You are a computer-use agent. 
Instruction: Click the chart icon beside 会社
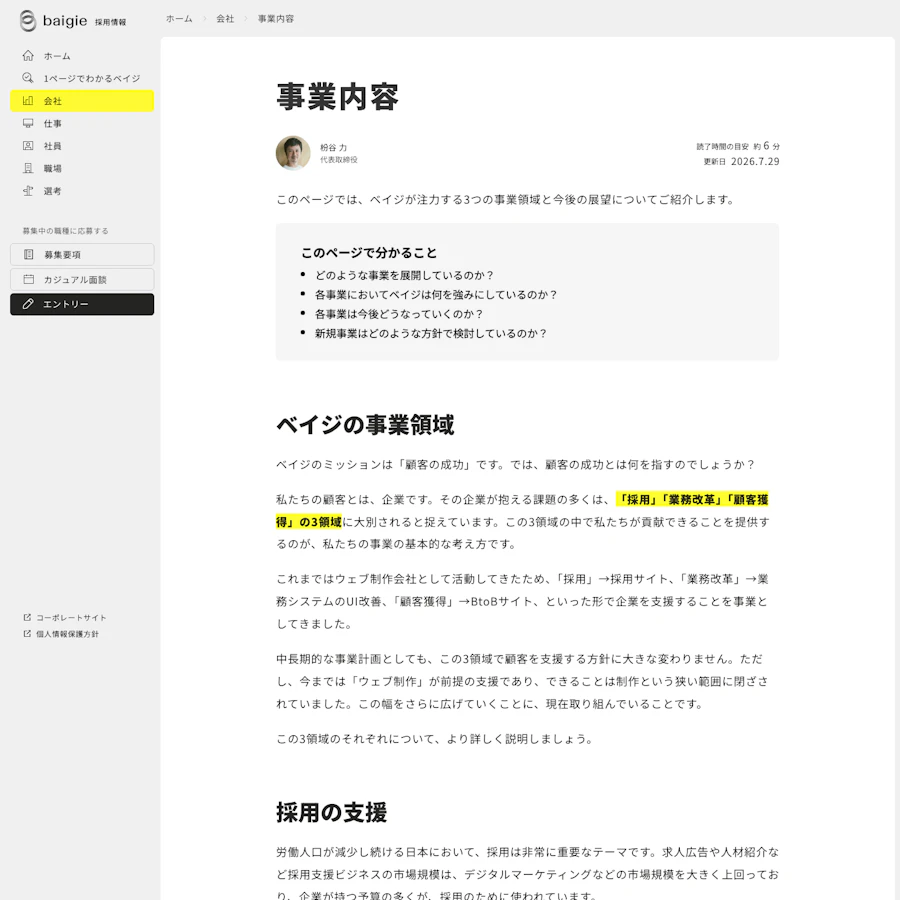28,100
